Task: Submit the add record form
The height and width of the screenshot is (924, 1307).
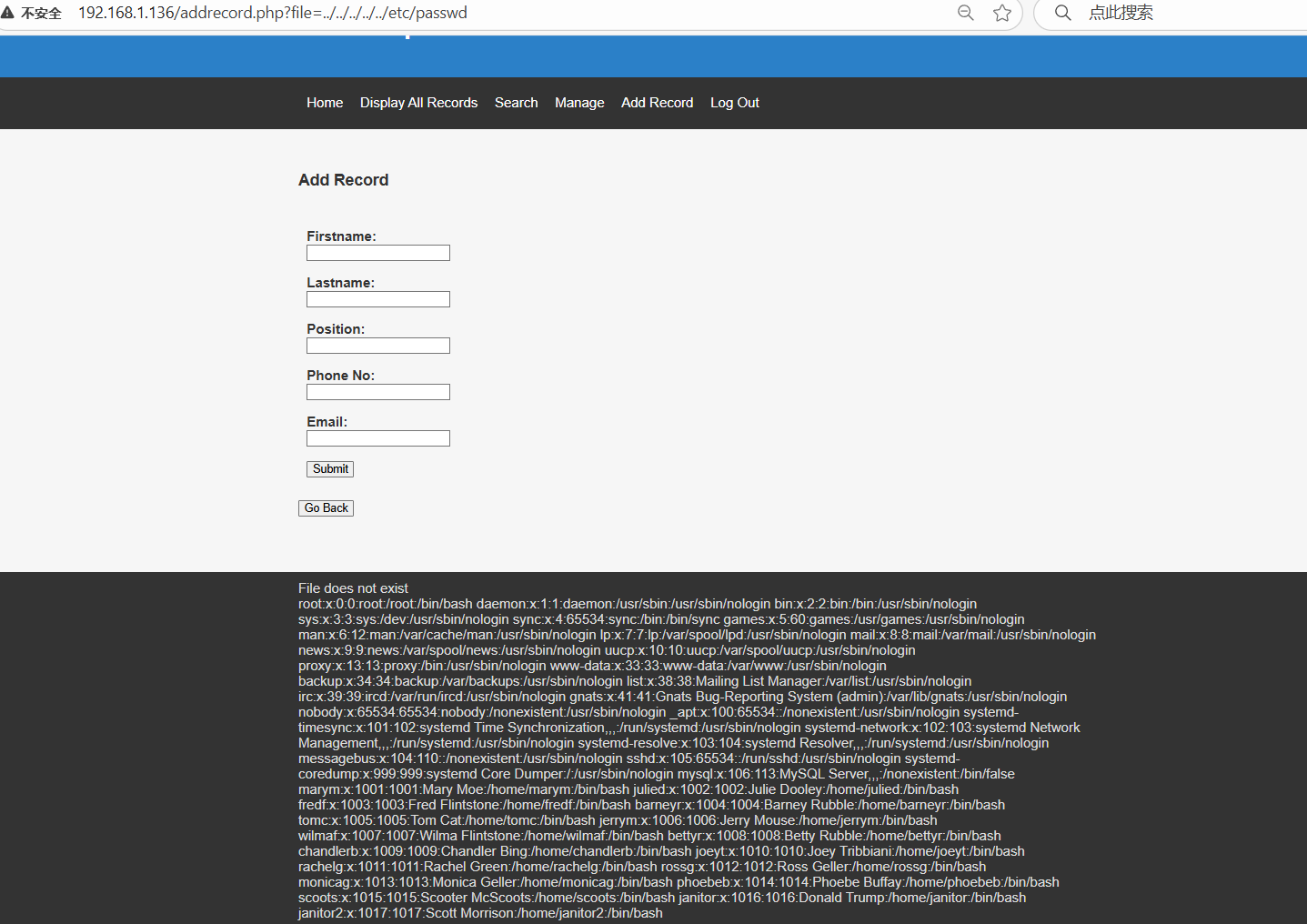Action: tap(330, 469)
